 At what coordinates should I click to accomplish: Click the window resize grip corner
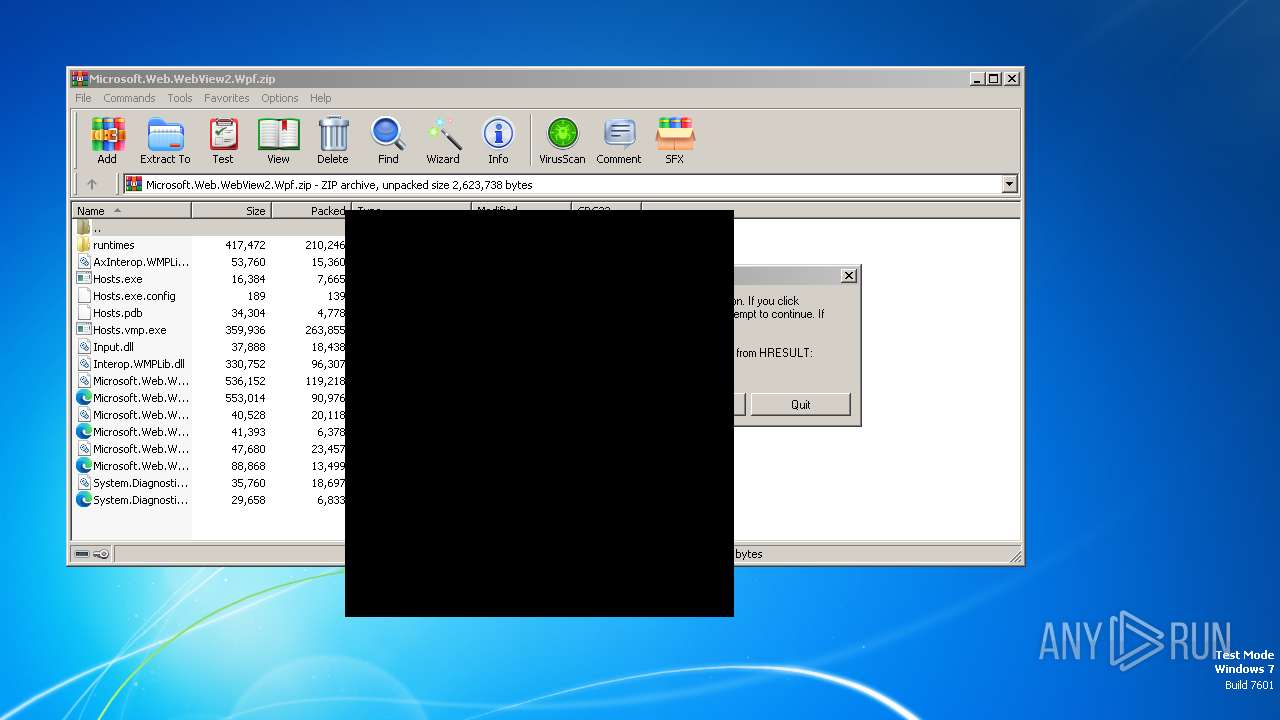1015,556
